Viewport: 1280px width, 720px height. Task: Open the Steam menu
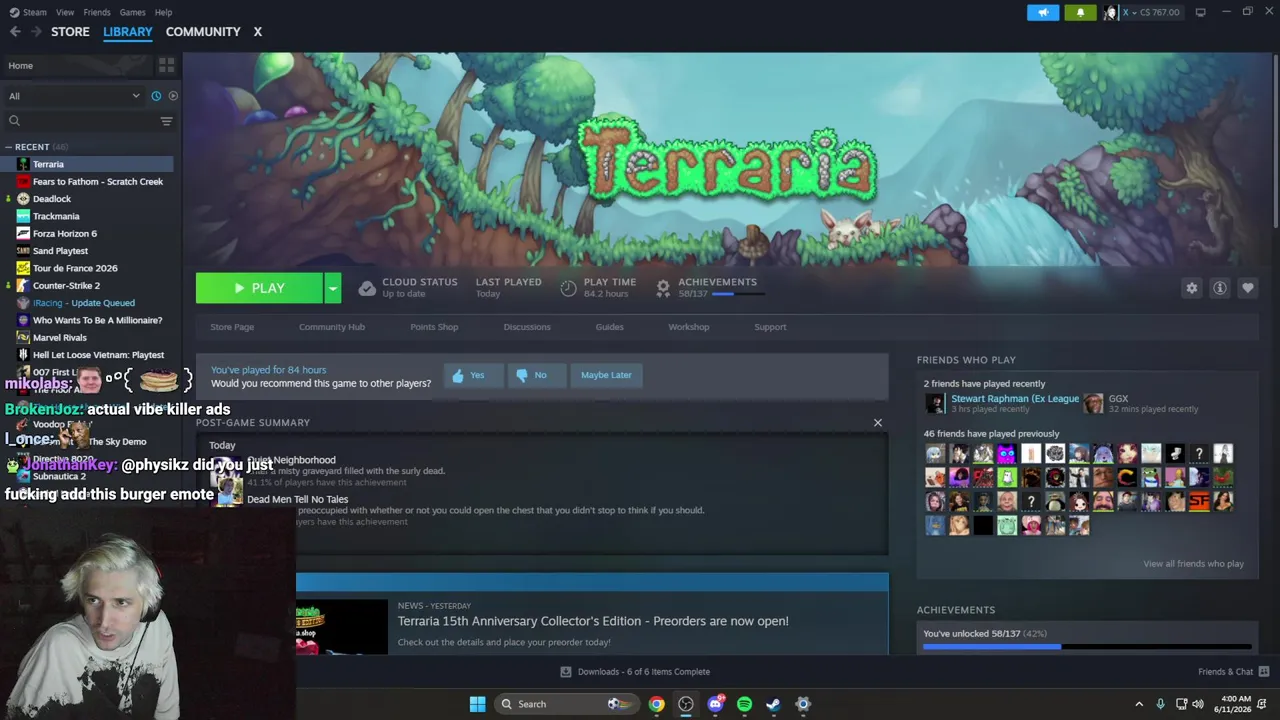click(28, 12)
